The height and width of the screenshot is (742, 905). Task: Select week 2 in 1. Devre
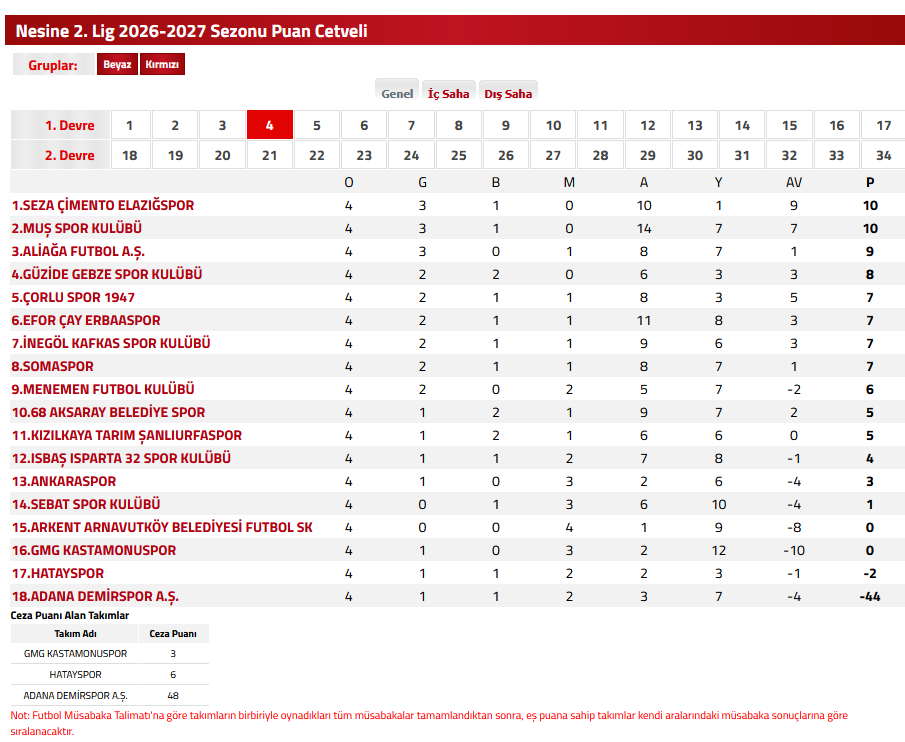[x=175, y=125]
